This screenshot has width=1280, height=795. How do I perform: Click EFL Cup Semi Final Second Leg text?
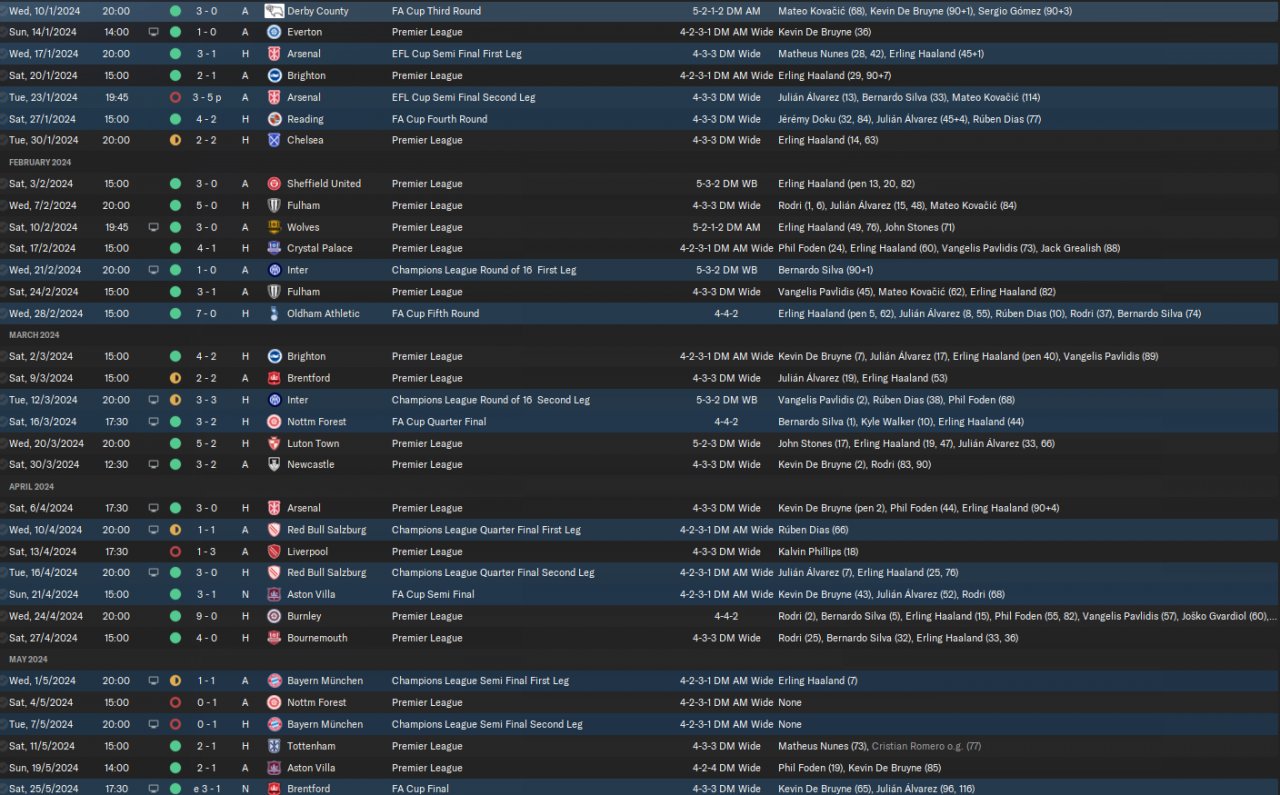click(464, 97)
